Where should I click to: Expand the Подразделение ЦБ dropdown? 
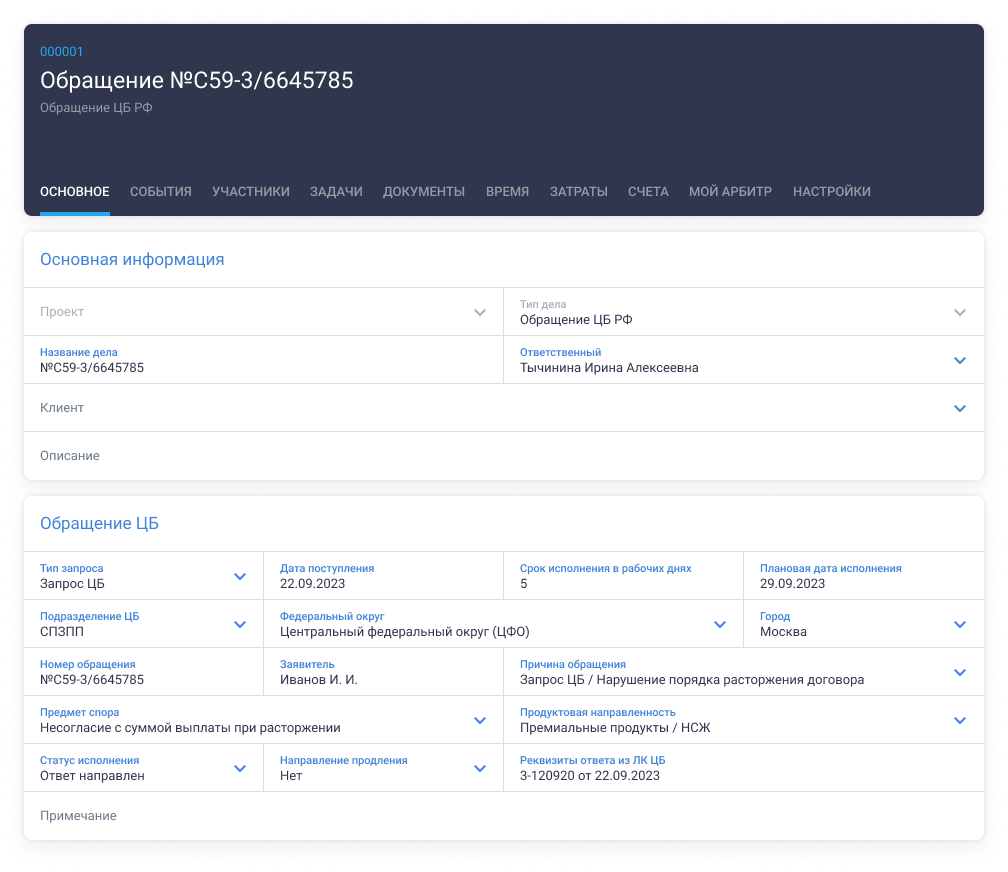pos(240,624)
